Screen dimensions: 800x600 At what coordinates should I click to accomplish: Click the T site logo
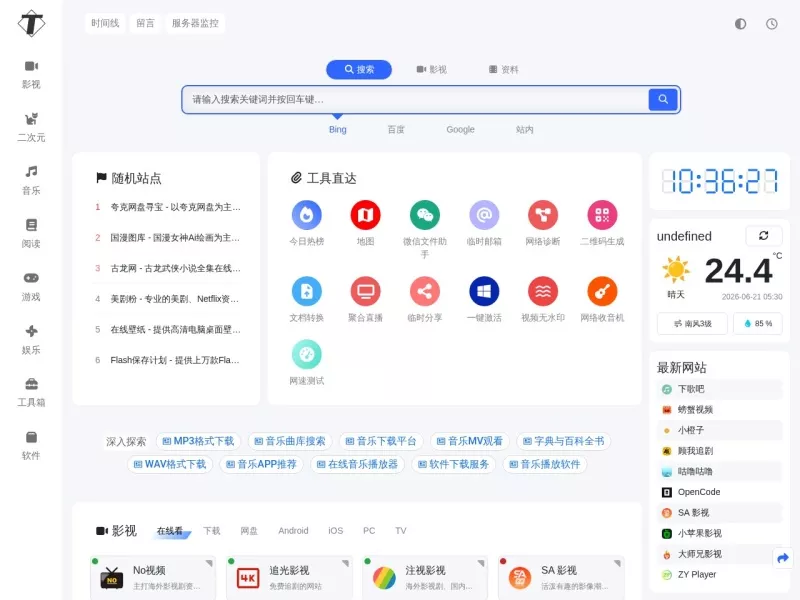[x=31, y=23]
